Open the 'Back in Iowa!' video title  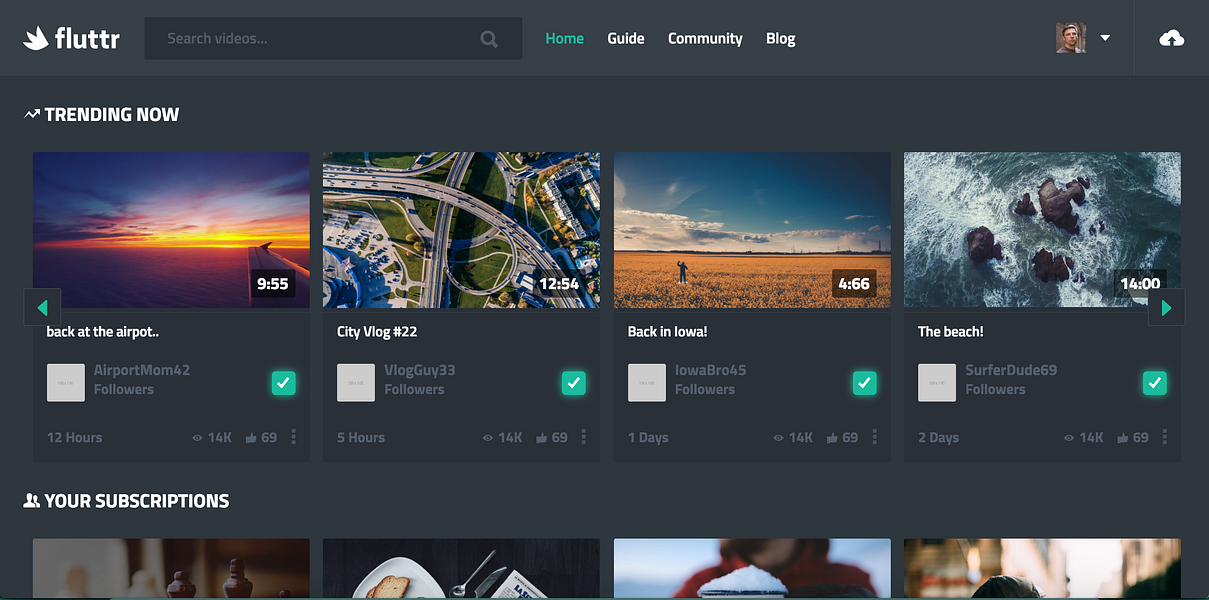pos(667,332)
